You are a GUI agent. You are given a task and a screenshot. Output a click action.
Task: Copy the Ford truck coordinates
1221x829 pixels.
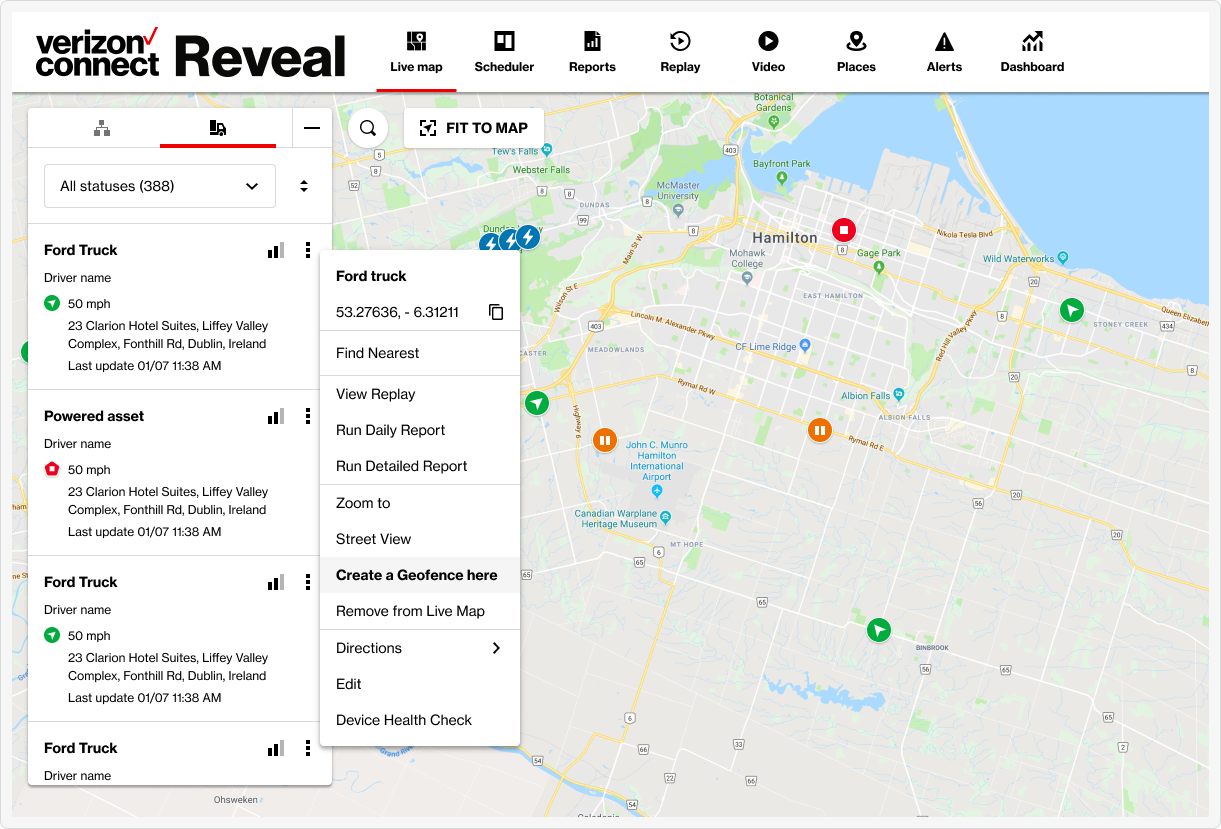pyautogui.click(x=497, y=311)
